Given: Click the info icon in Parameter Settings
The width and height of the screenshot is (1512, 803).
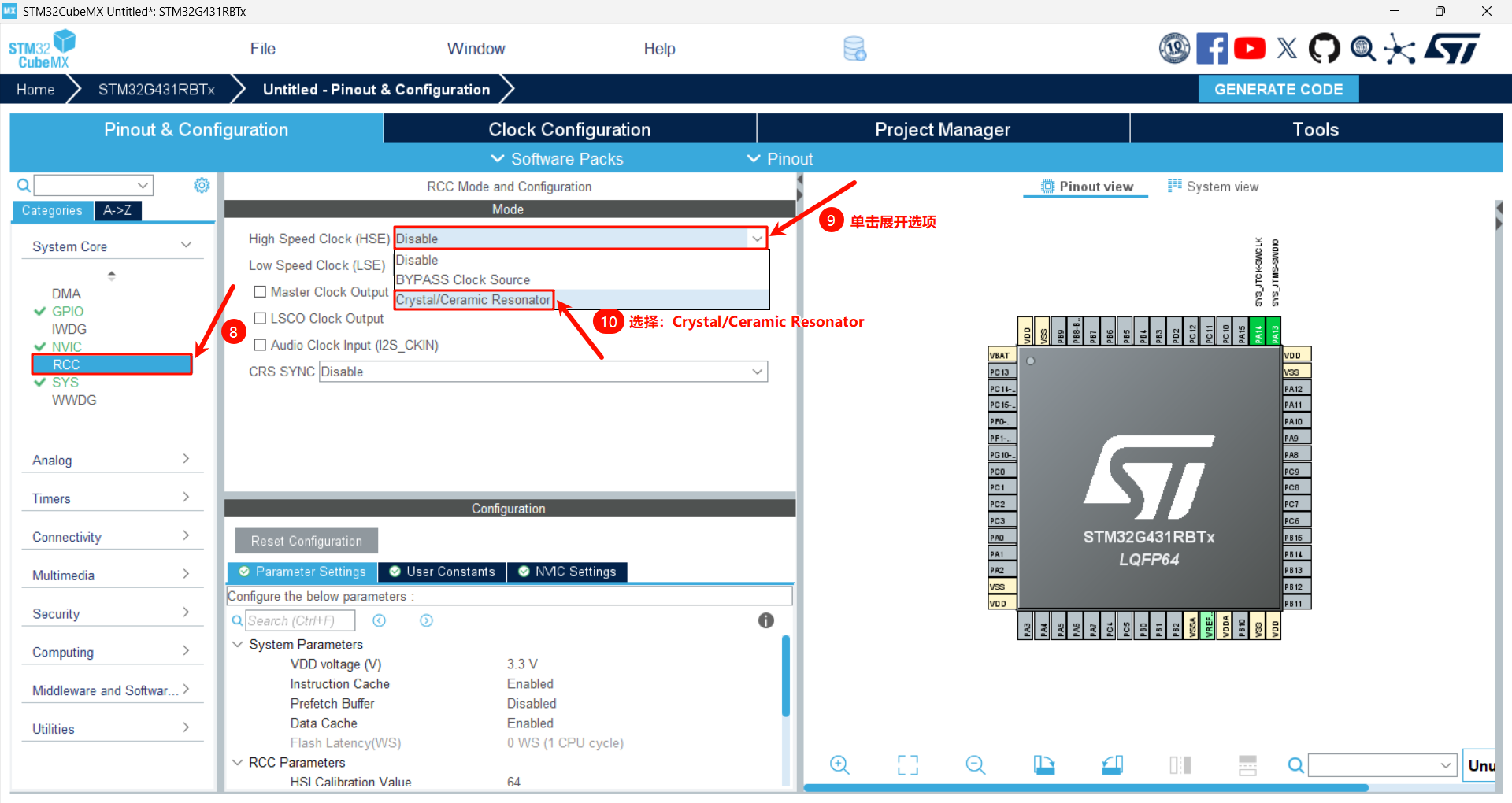Looking at the screenshot, I should coord(765,621).
